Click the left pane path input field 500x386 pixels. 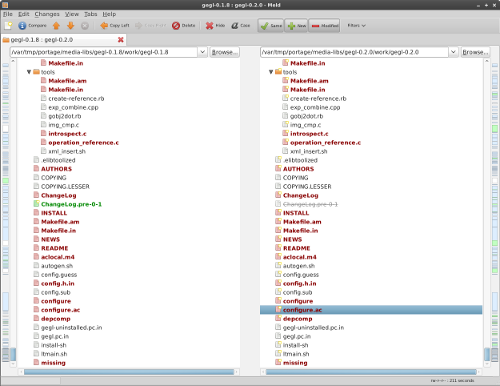tap(104, 52)
